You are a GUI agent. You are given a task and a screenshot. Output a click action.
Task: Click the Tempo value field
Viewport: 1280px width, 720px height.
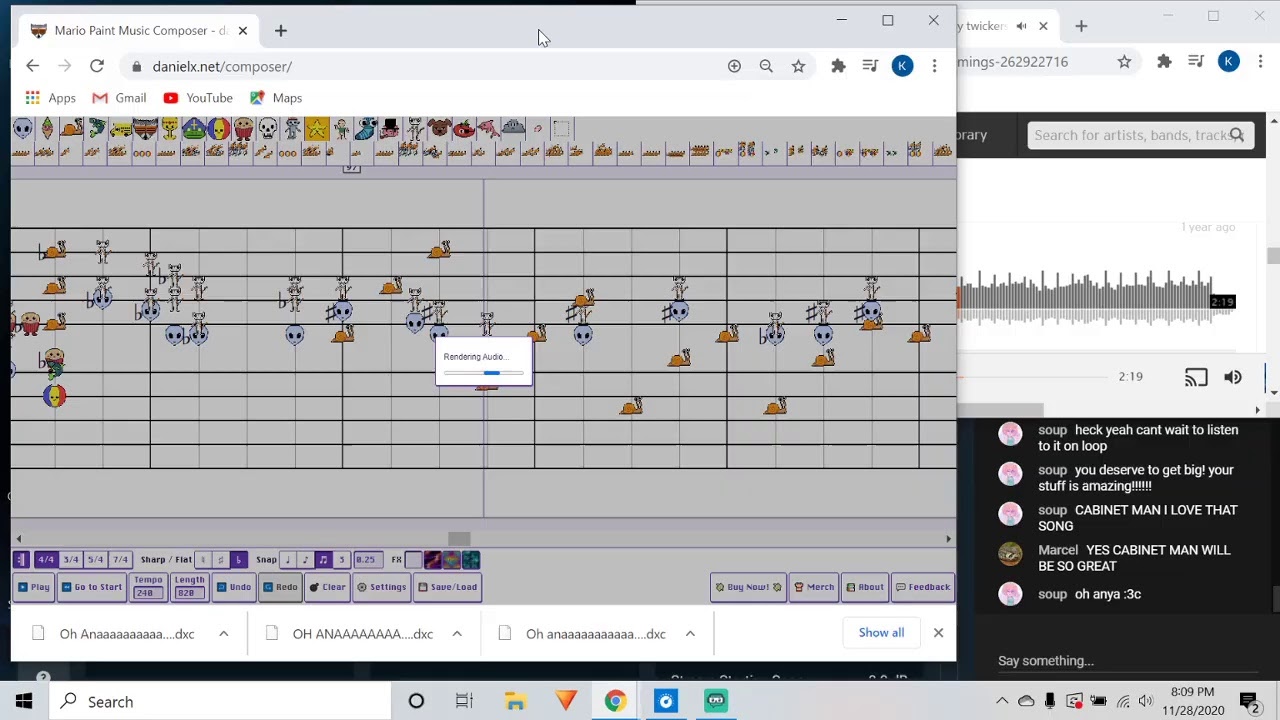[148, 593]
